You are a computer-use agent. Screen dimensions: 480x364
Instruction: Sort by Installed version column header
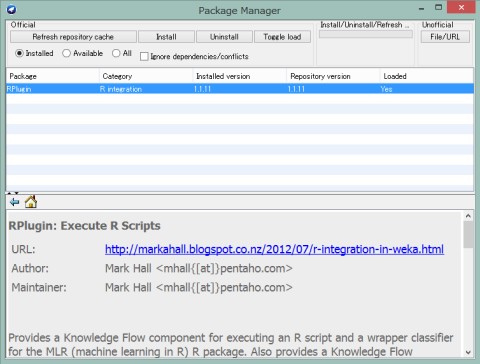click(240, 76)
